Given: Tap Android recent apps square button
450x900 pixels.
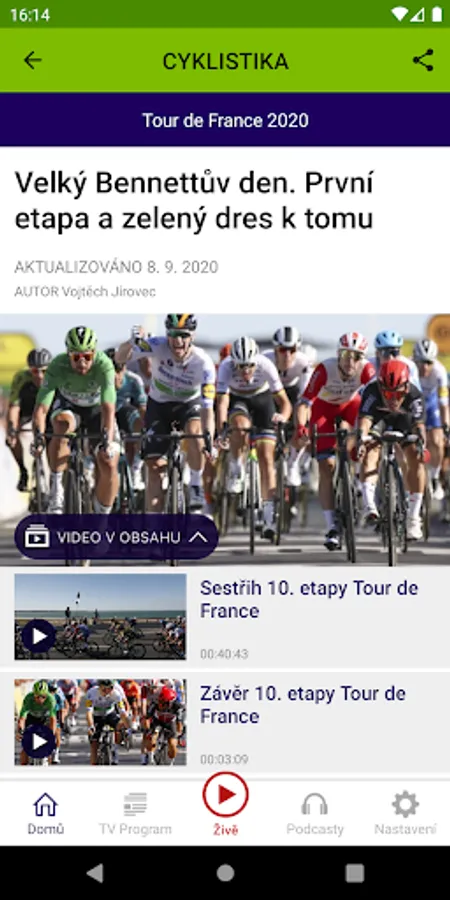Looking at the screenshot, I should pyautogui.click(x=355, y=873).
